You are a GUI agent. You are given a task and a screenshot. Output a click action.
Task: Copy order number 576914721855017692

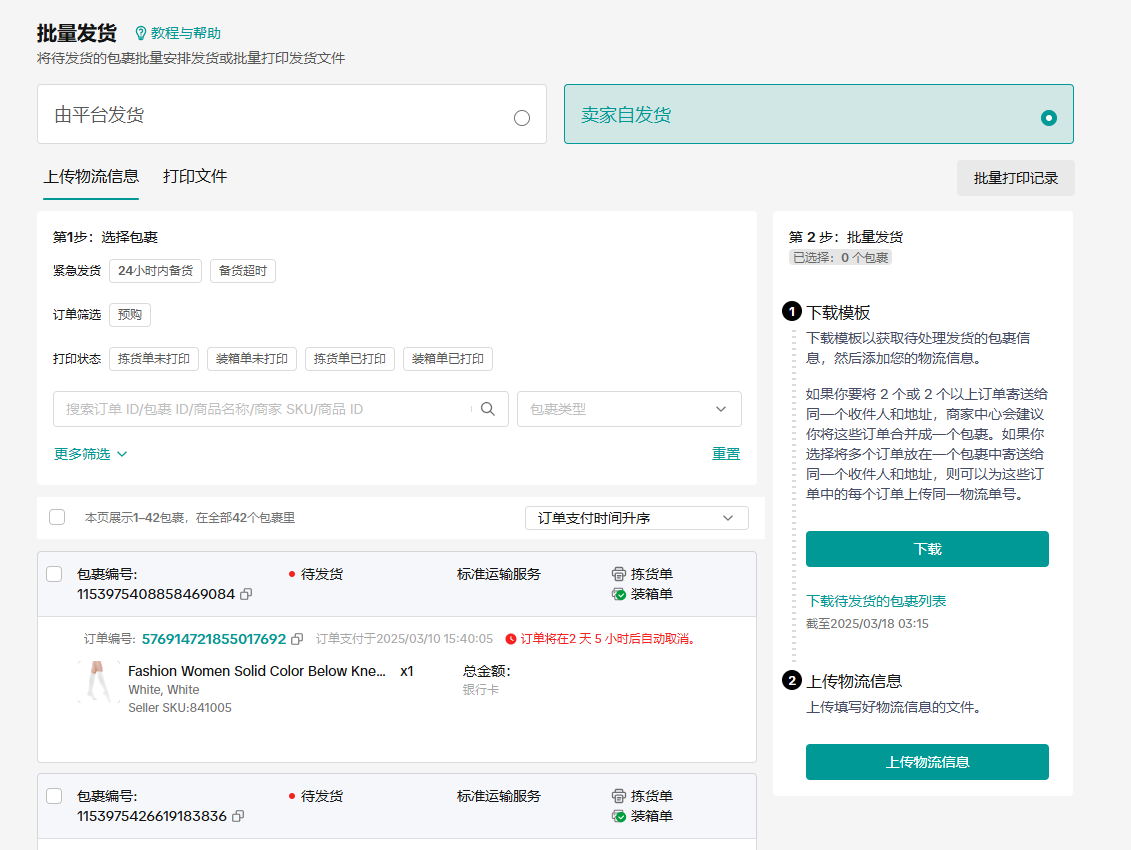click(x=297, y=639)
